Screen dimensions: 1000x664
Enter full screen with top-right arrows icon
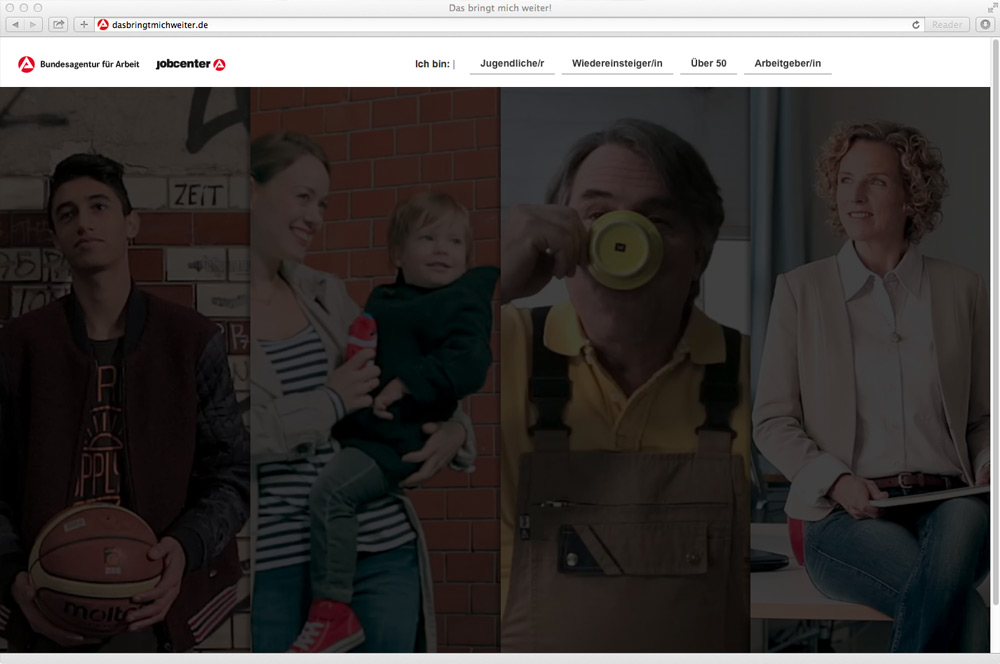click(991, 7)
